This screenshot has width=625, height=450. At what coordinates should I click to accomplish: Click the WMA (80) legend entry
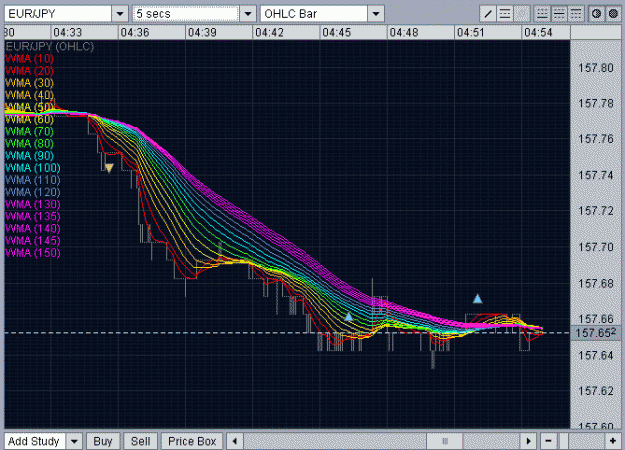[29, 143]
